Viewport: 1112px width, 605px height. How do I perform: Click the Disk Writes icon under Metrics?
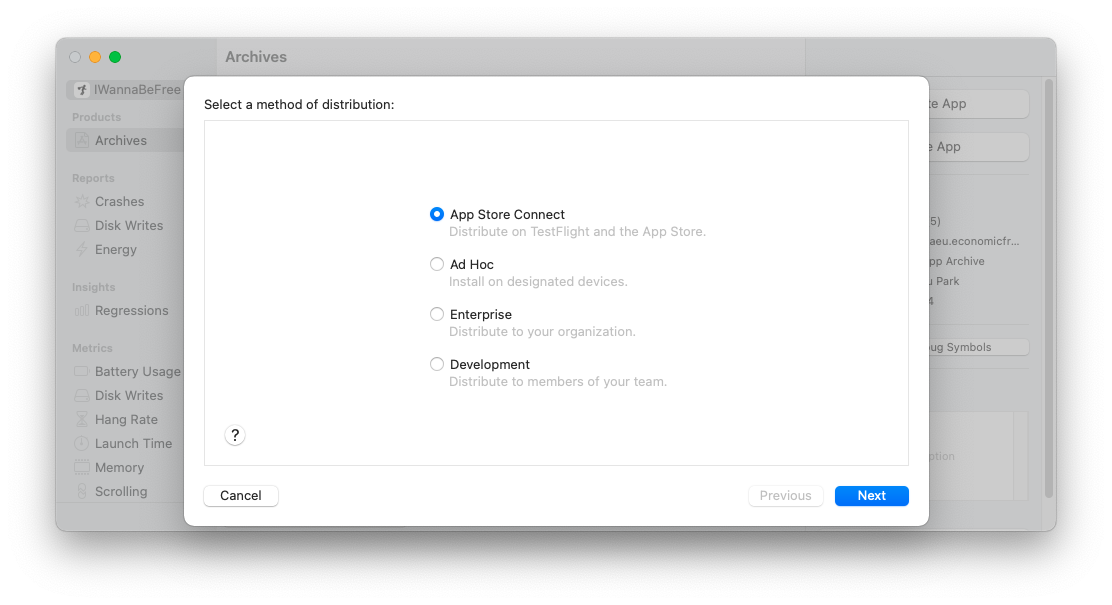[x=82, y=396]
